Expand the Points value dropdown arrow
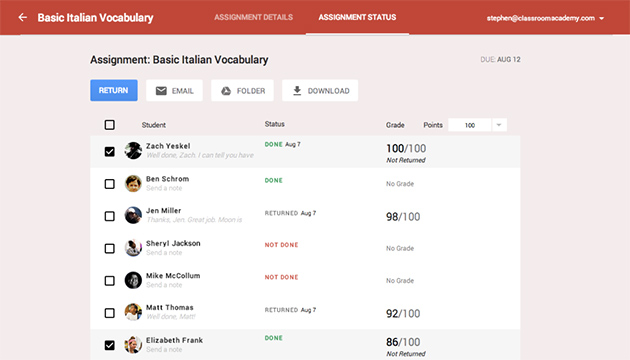The height and width of the screenshot is (360, 630). pos(499,125)
